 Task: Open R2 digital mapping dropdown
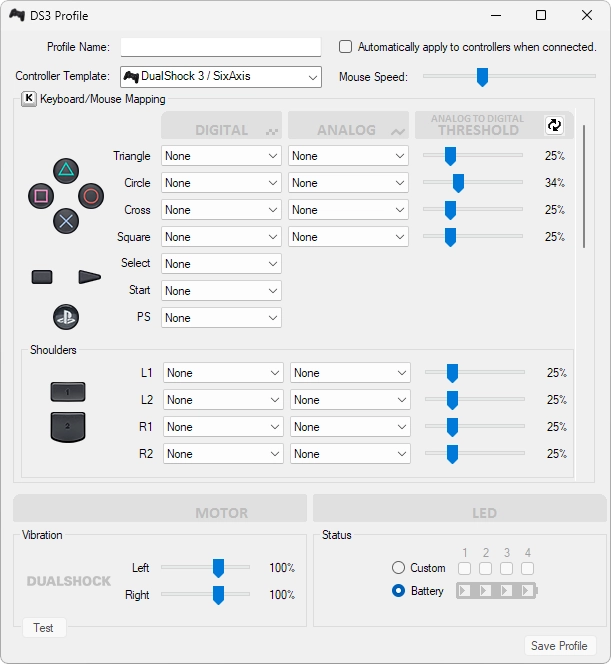[223, 454]
